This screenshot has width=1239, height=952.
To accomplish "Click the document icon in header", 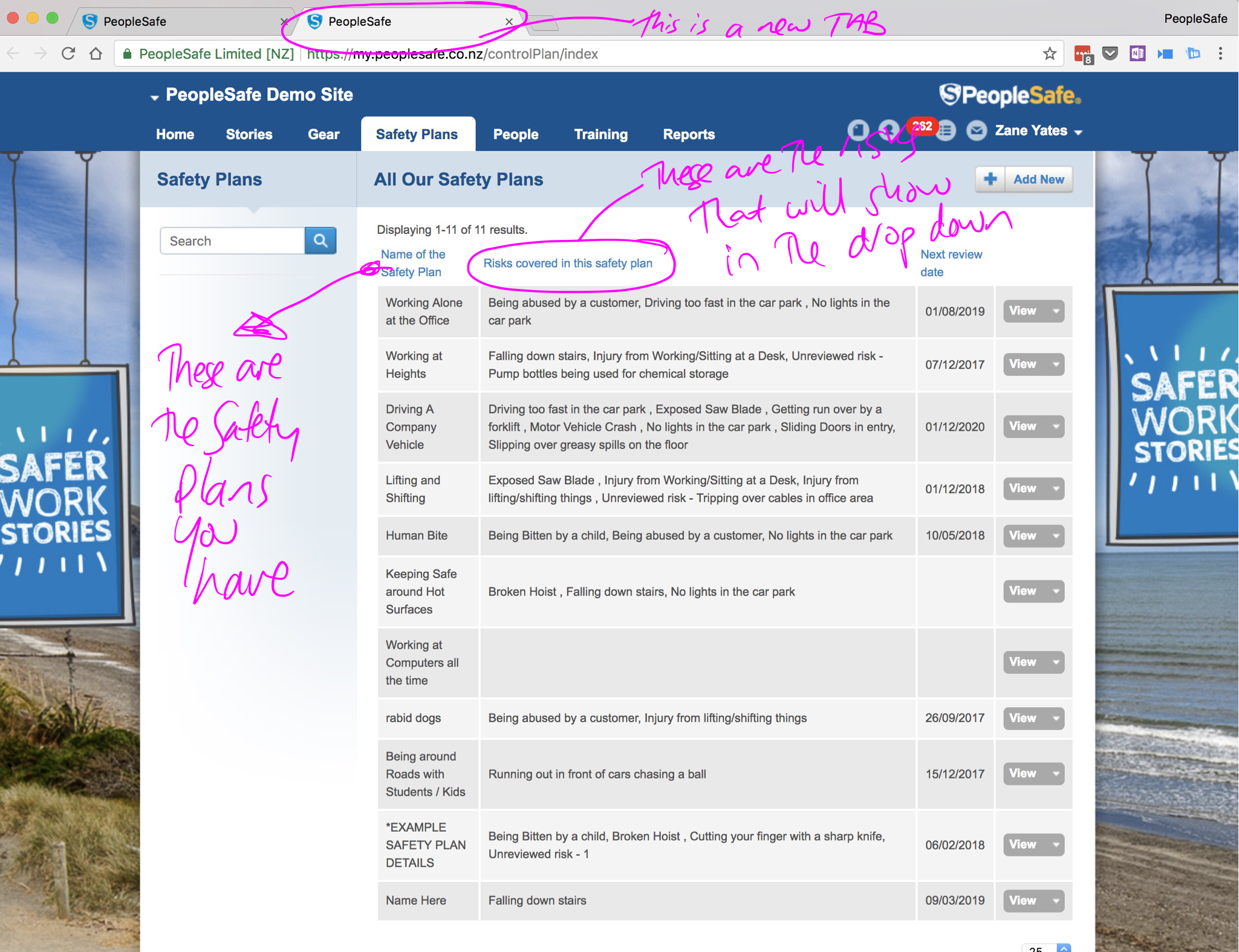I will click(x=857, y=130).
